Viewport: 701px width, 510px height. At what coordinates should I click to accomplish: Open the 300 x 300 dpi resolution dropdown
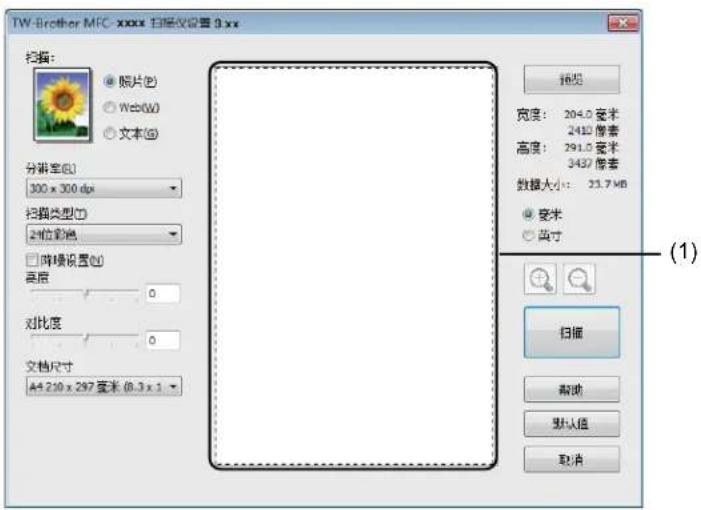(x=104, y=188)
